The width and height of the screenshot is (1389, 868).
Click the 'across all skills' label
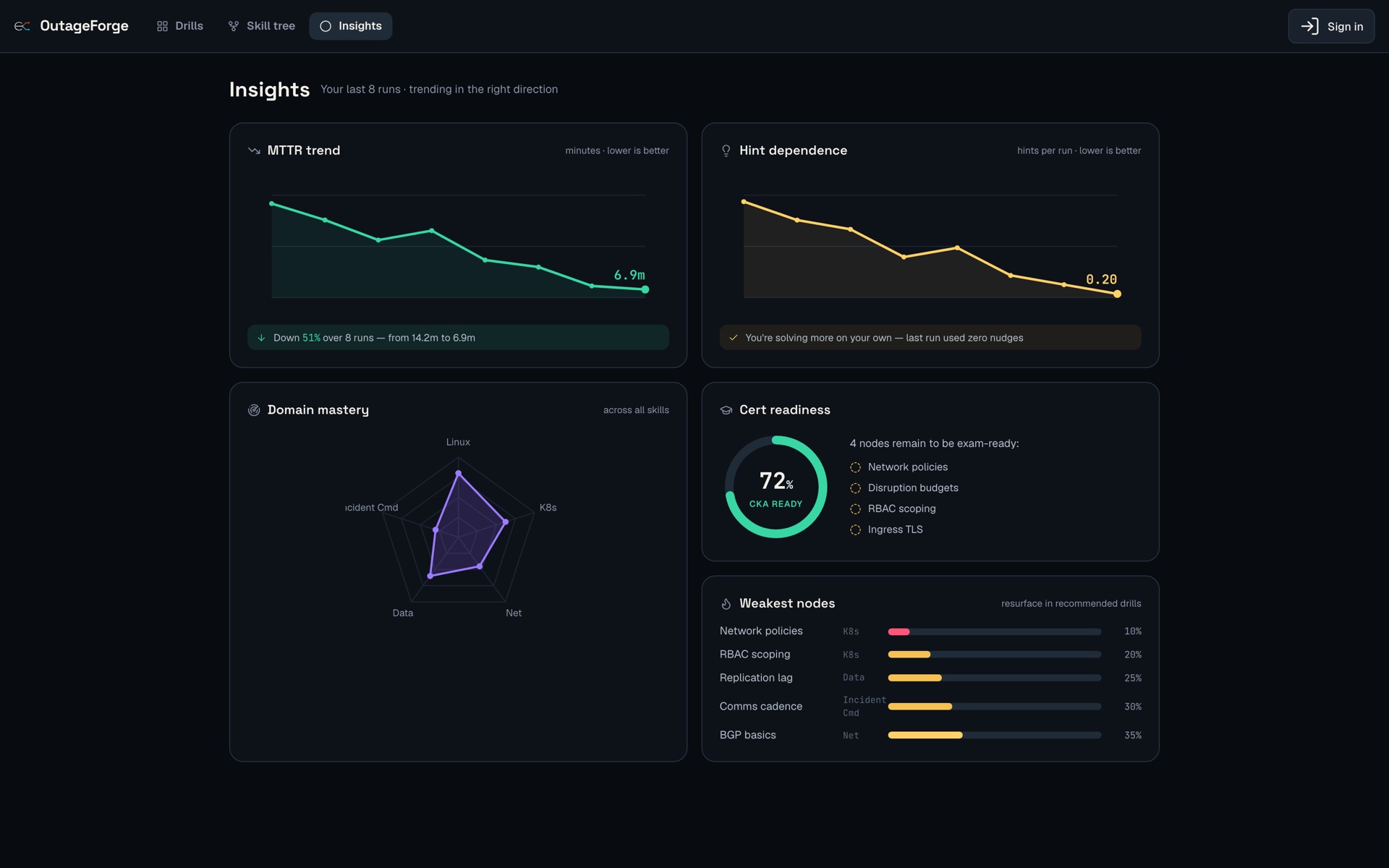(636, 410)
